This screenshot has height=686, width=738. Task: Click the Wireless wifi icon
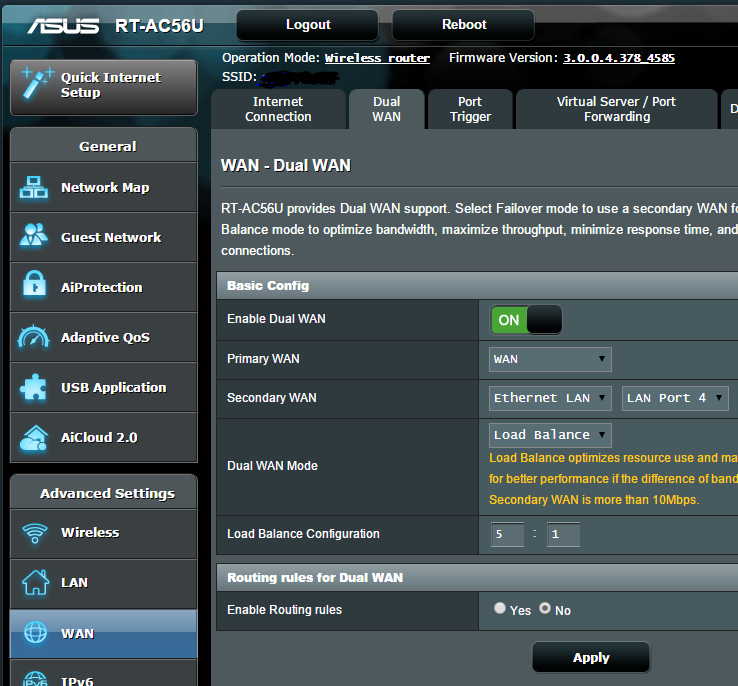[34, 533]
